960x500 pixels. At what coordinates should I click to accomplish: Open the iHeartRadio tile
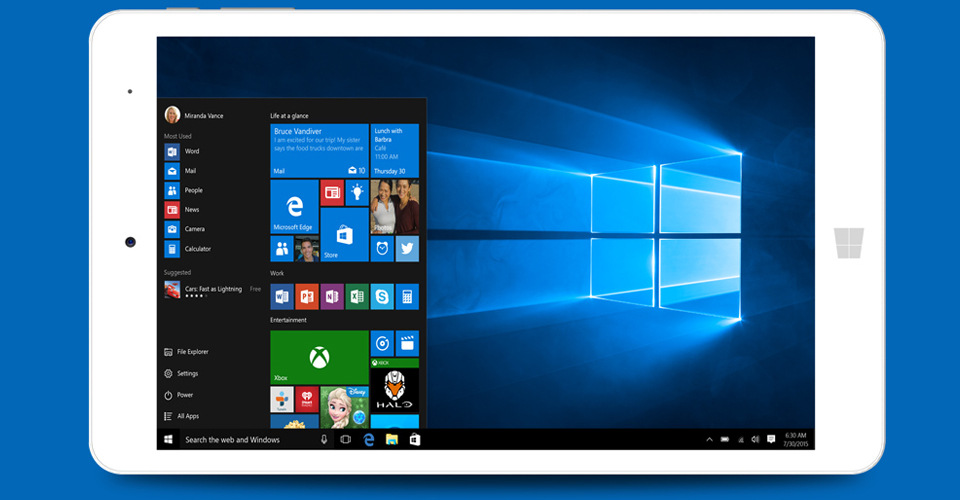[x=307, y=400]
